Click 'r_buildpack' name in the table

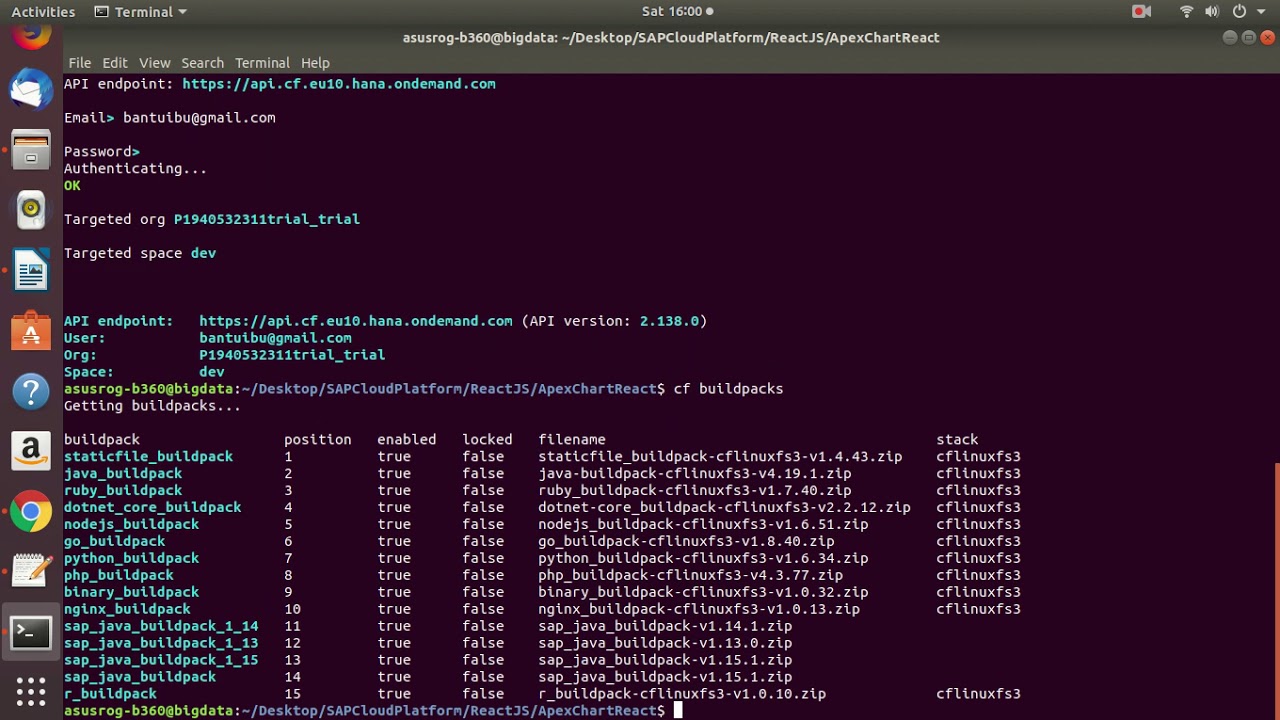[x=110, y=694]
